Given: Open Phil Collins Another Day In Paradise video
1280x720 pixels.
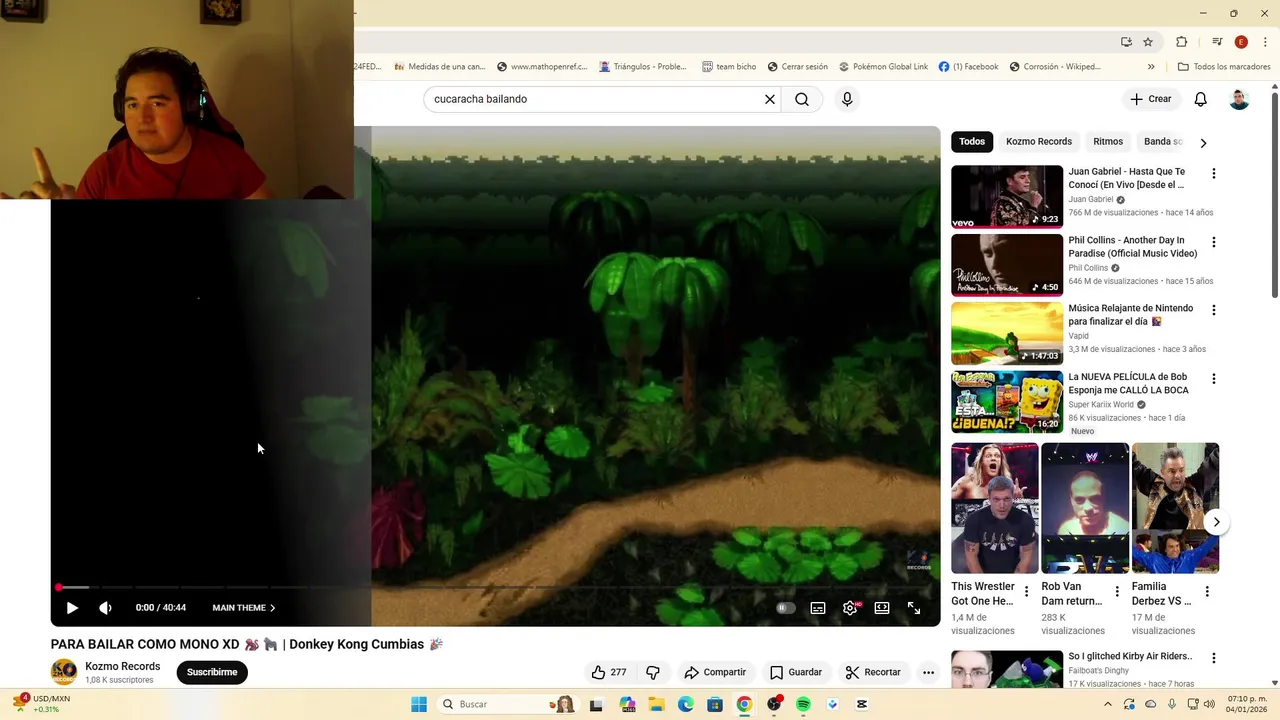Looking at the screenshot, I should [x=1007, y=265].
